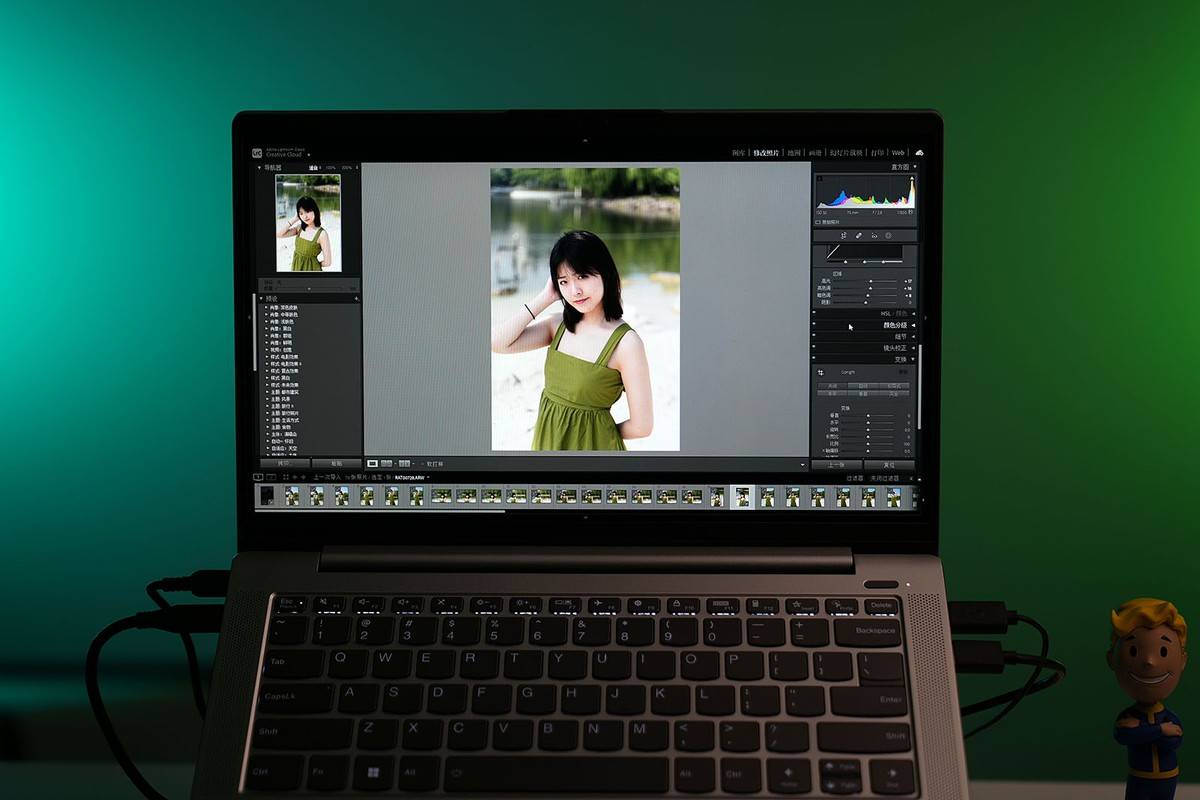Screen dimensions: 1200x800
Task: Select the second before/after split view icon
Action: click(404, 463)
